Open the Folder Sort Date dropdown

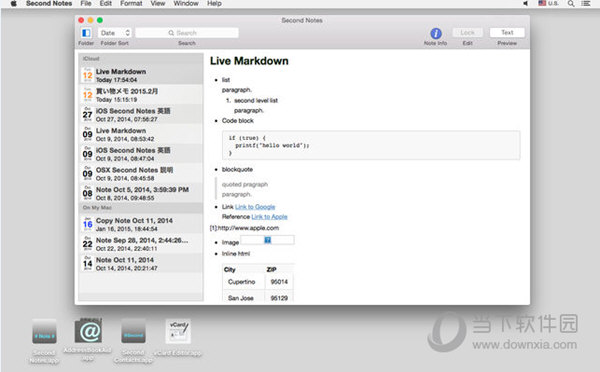coord(115,33)
